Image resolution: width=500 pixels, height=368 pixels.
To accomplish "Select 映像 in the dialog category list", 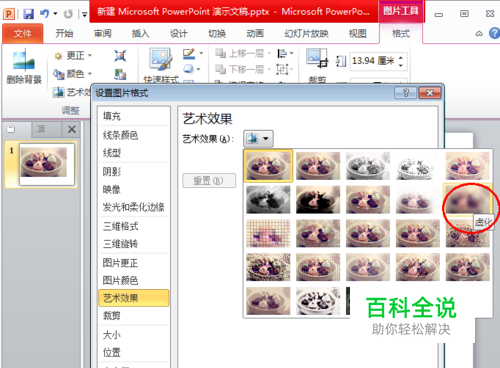I will [x=134, y=190].
